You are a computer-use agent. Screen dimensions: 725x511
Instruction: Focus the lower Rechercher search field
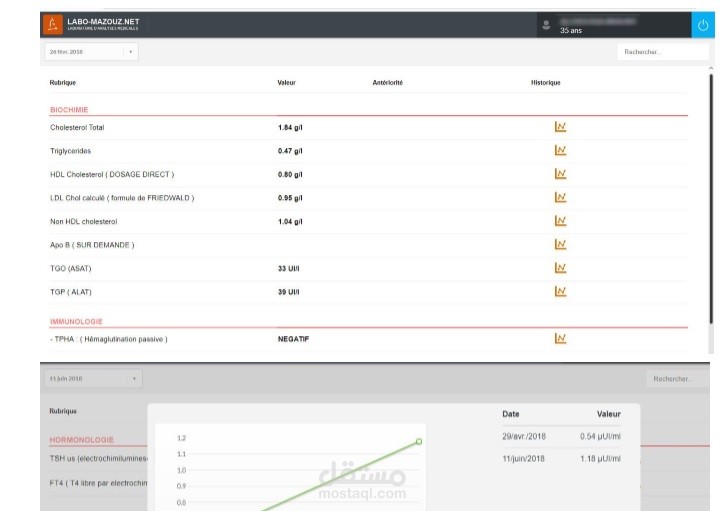(x=678, y=379)
